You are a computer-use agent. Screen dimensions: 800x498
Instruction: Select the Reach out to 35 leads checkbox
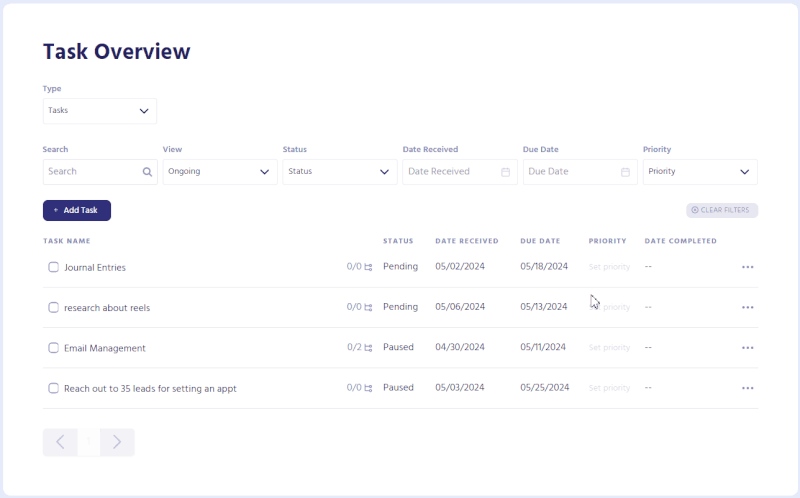(x=54, y=388)
